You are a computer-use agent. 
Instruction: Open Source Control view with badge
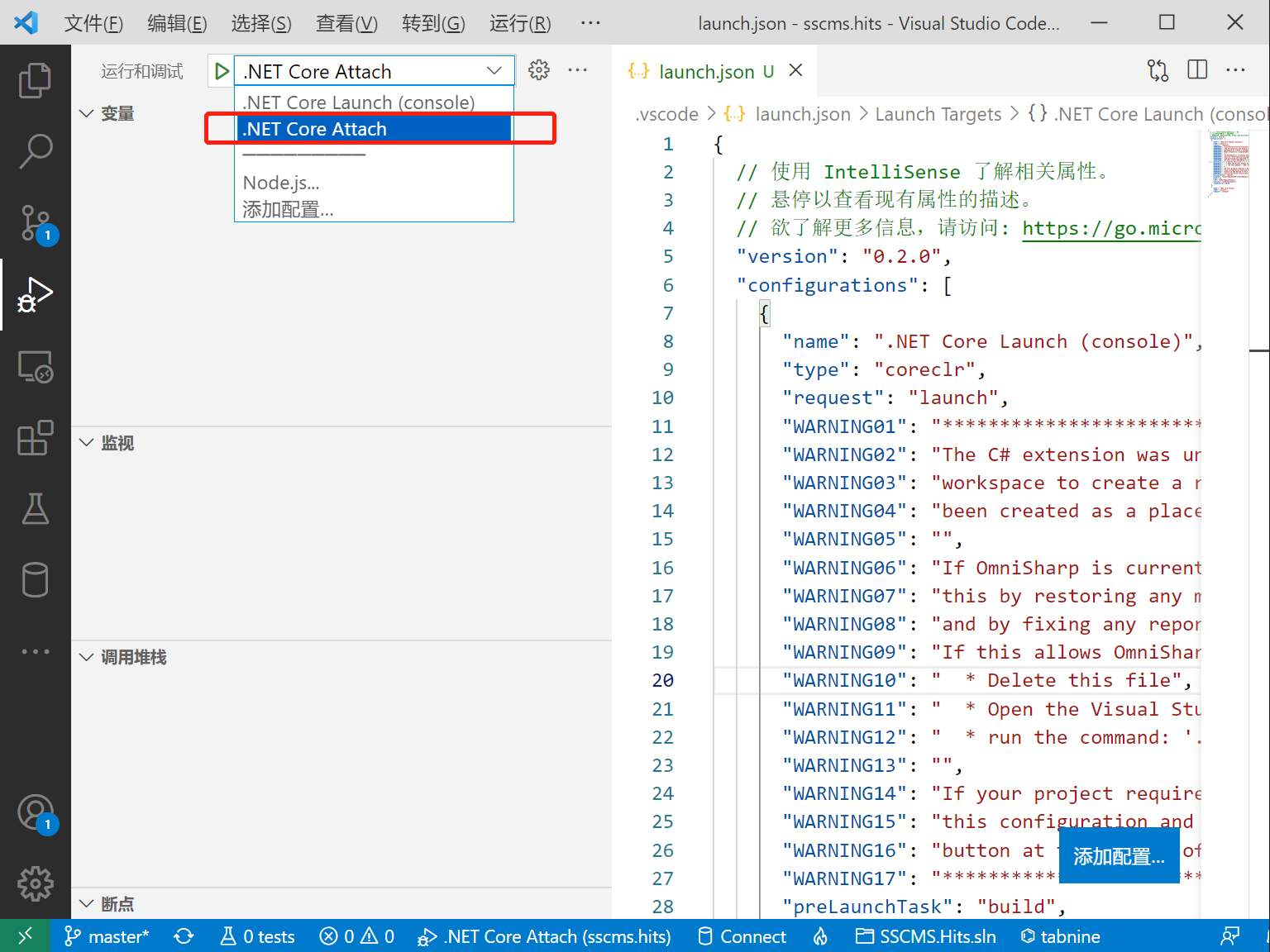[35, 223]
